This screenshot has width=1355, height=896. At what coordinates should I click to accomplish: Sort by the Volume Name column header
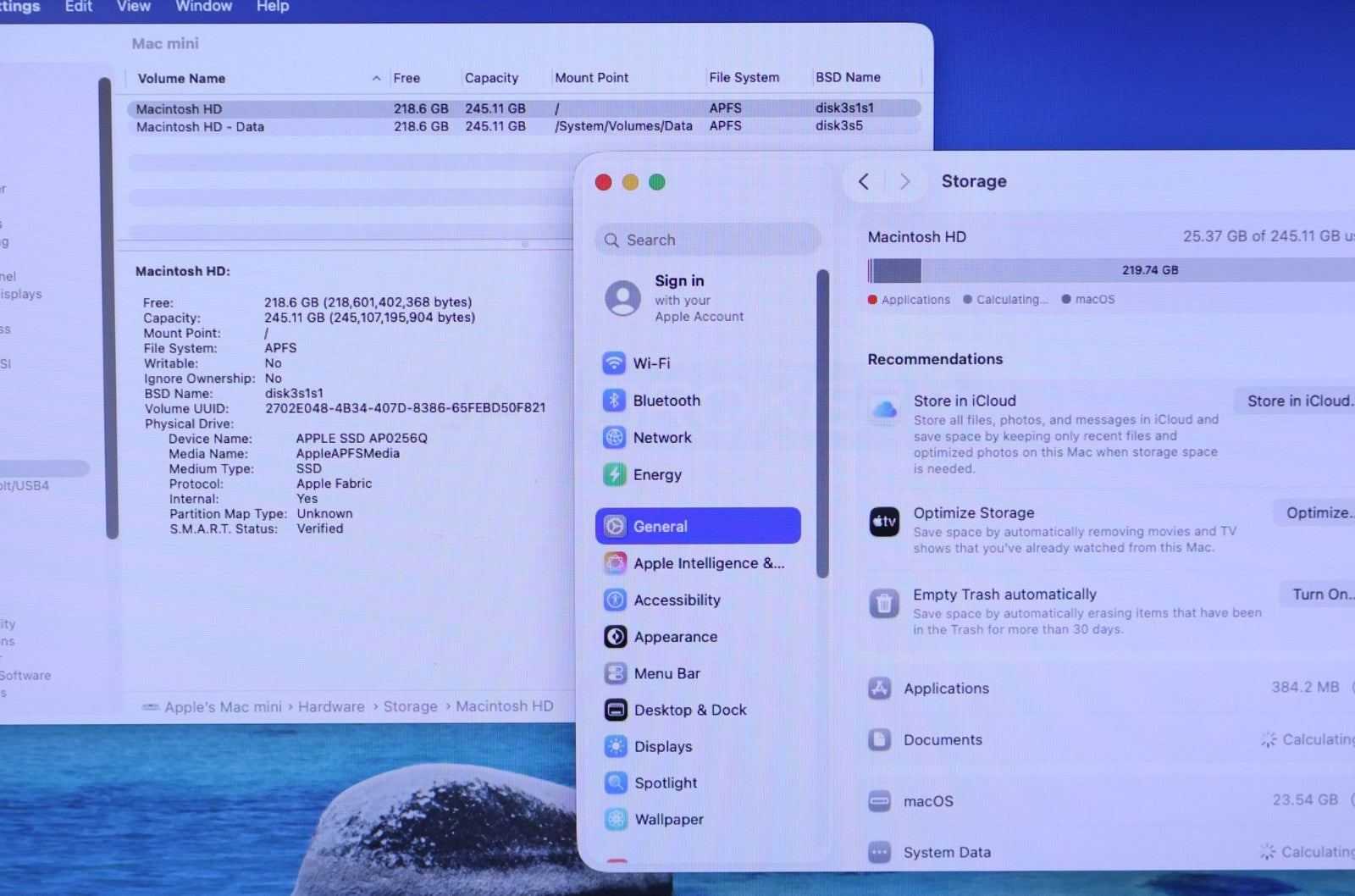tap(181, 79)
